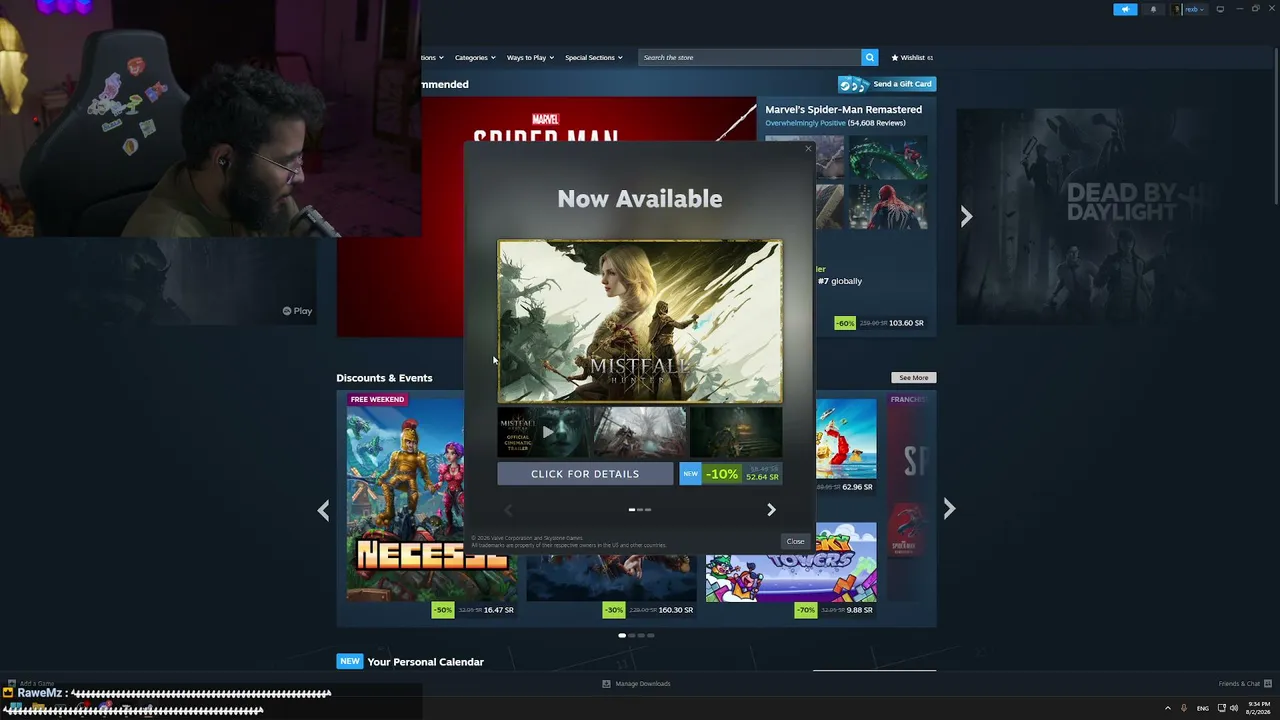
Task: Expand the Ways to Play menu
Action: (529, 57)
